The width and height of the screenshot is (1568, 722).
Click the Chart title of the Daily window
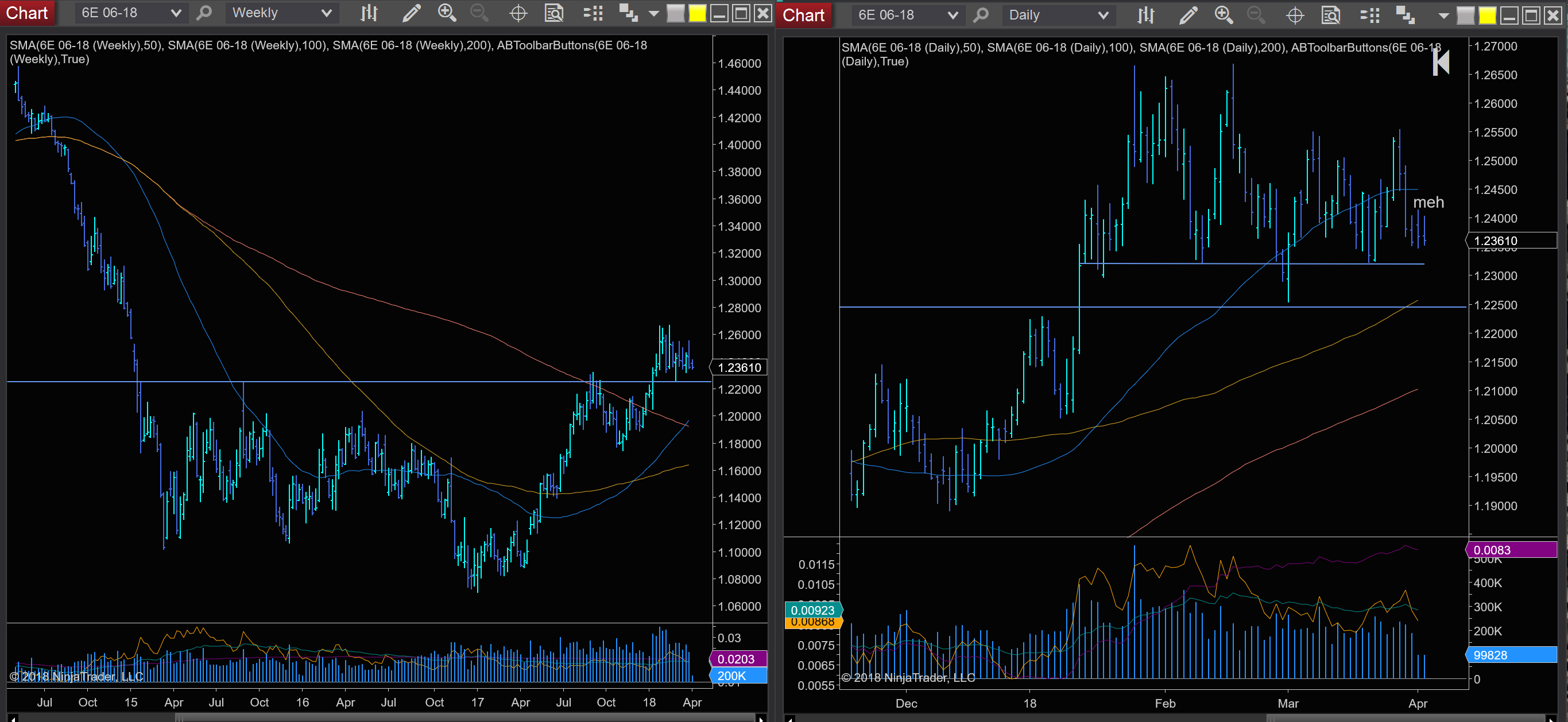click(803, 15)
